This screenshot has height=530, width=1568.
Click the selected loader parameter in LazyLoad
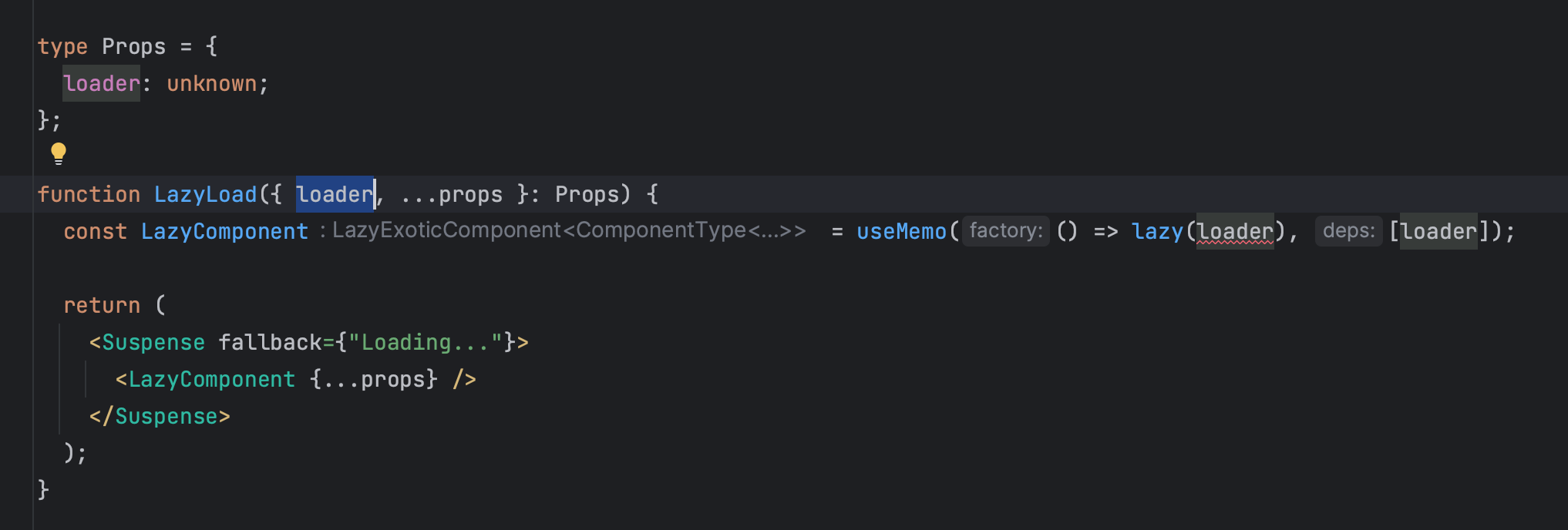335,194
